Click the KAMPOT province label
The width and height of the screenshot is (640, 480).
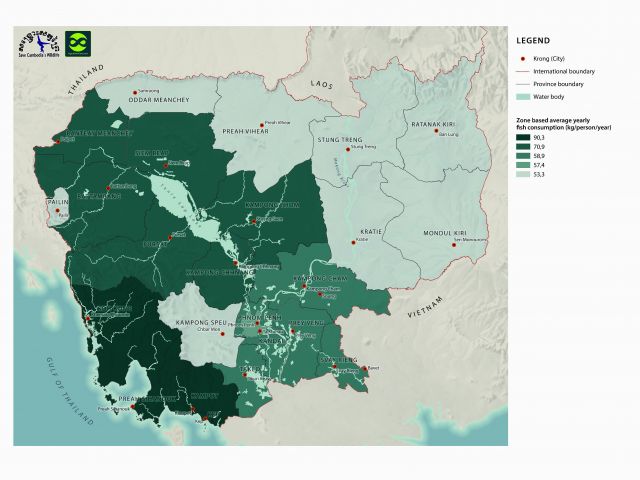click(205, 396)
